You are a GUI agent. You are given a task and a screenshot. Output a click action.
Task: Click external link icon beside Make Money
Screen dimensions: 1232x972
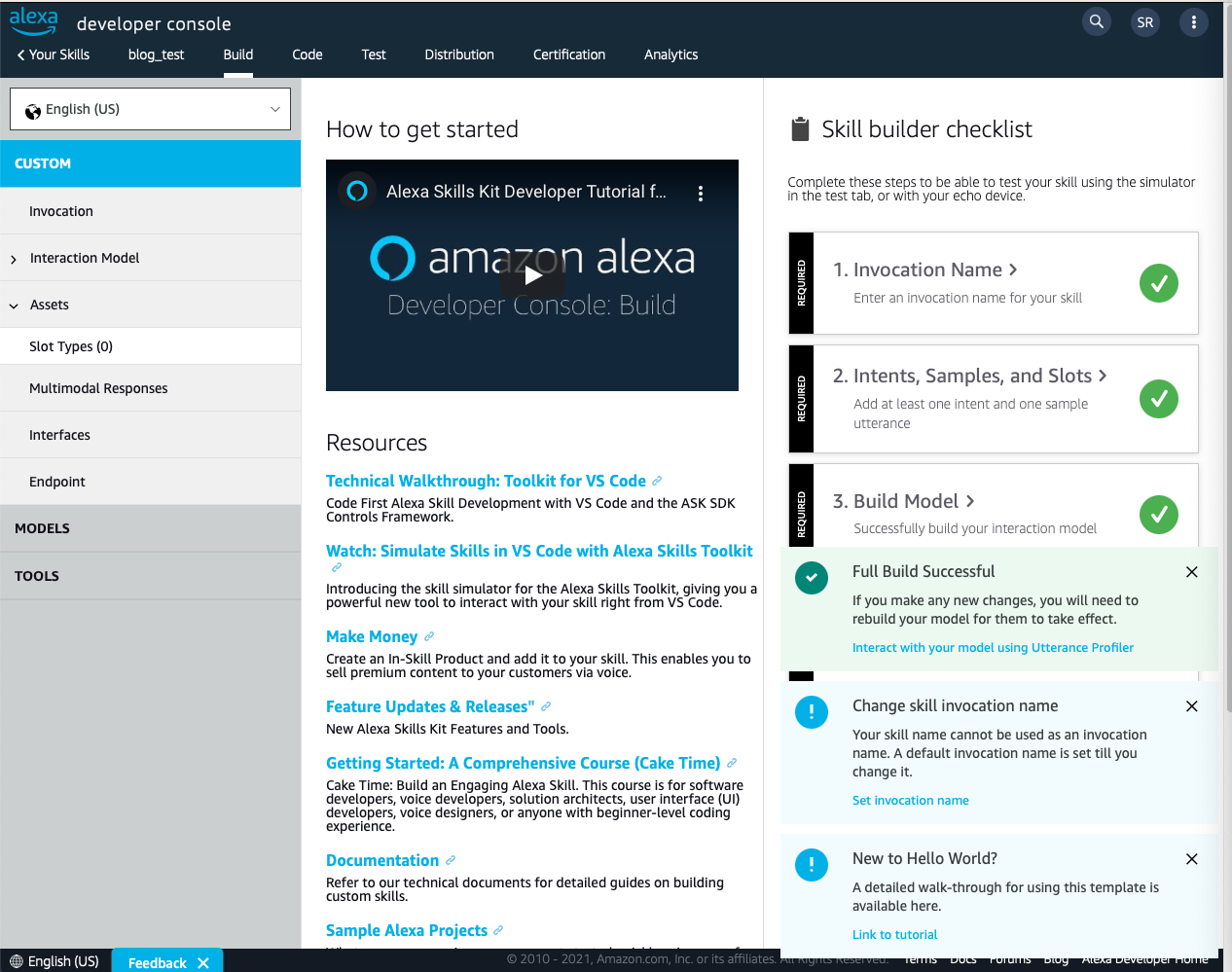pyautogui.click(x=429, y=636)
